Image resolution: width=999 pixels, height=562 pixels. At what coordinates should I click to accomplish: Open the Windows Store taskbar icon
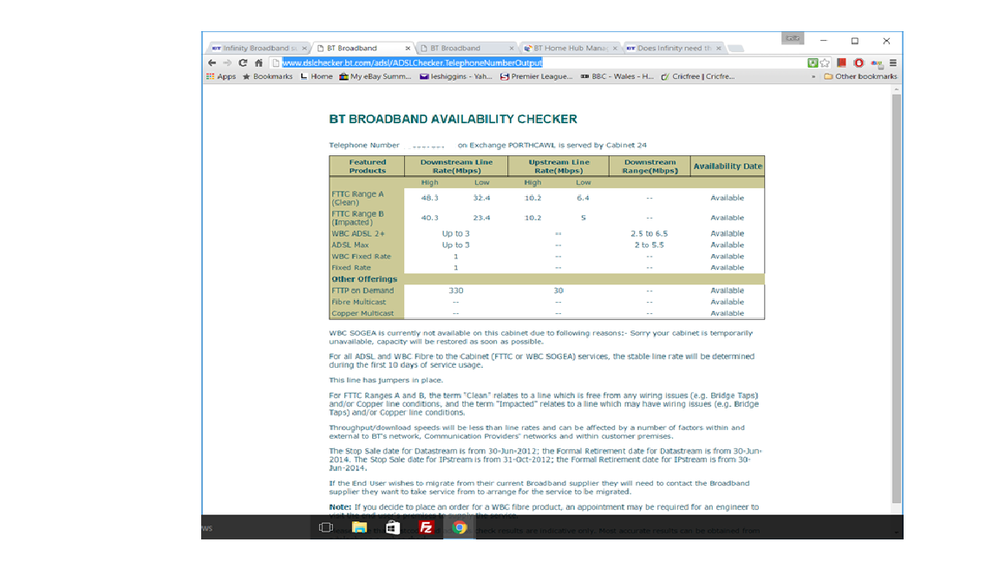(x=392, y=528)
